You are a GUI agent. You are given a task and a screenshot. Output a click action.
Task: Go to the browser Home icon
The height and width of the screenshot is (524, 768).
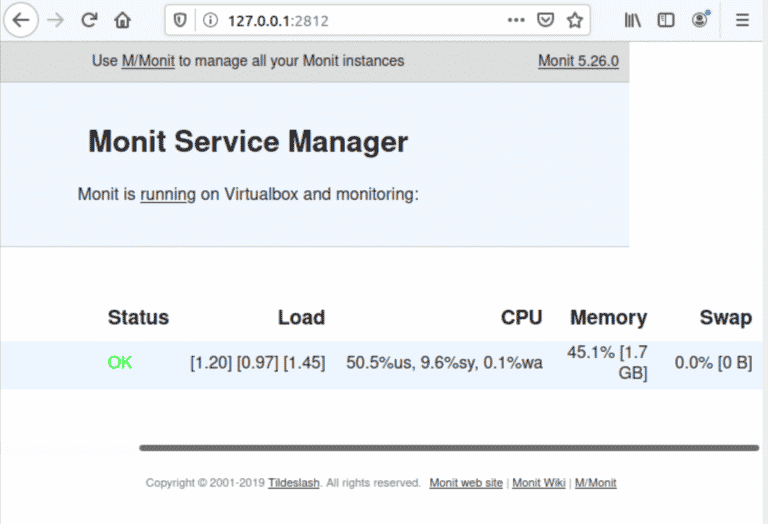pyautogui.click(x=122, y=20)
